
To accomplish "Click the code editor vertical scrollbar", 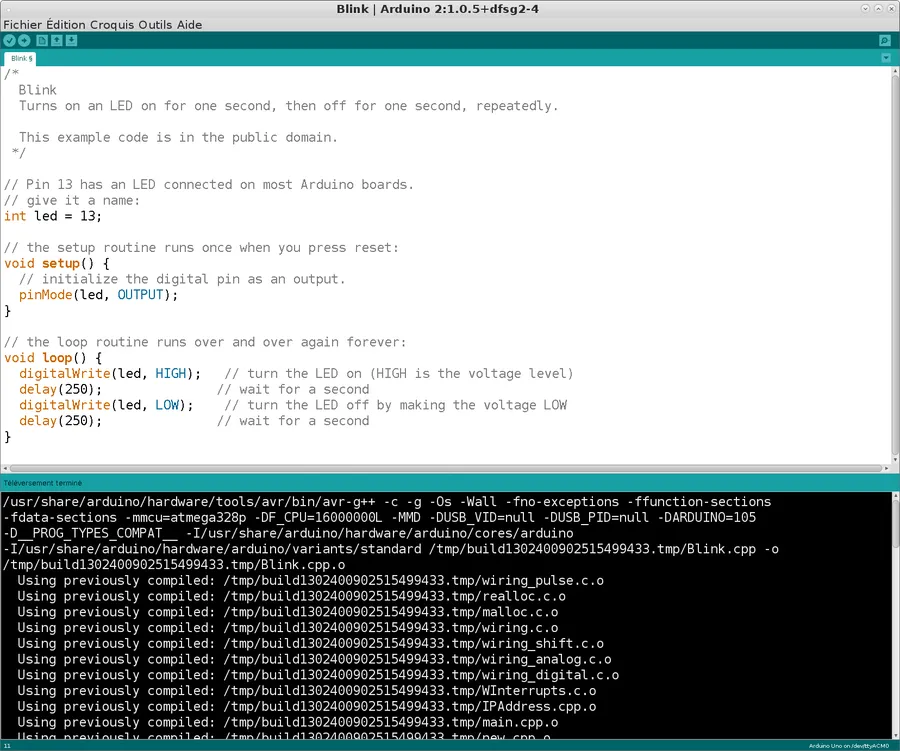I will click(895, 264).
